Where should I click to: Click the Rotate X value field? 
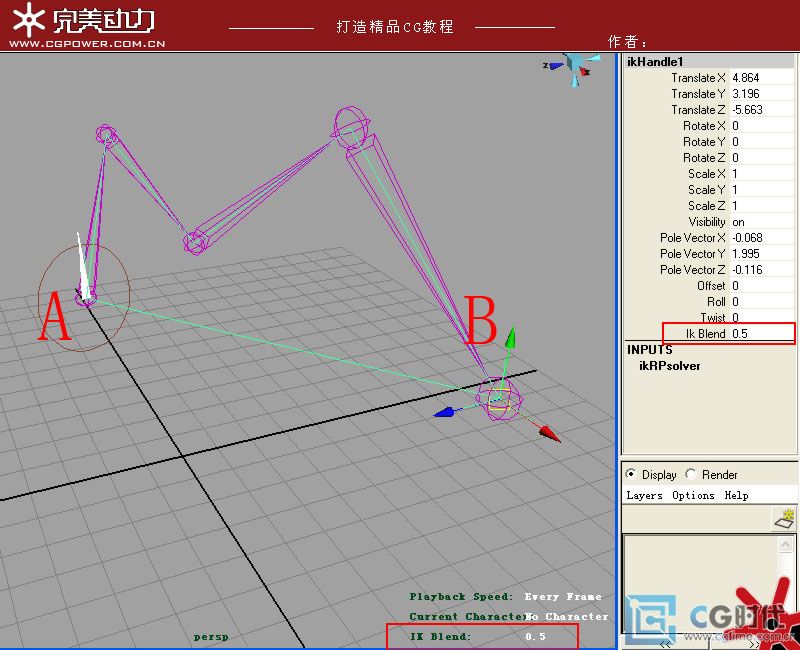[x=762, y=126]
